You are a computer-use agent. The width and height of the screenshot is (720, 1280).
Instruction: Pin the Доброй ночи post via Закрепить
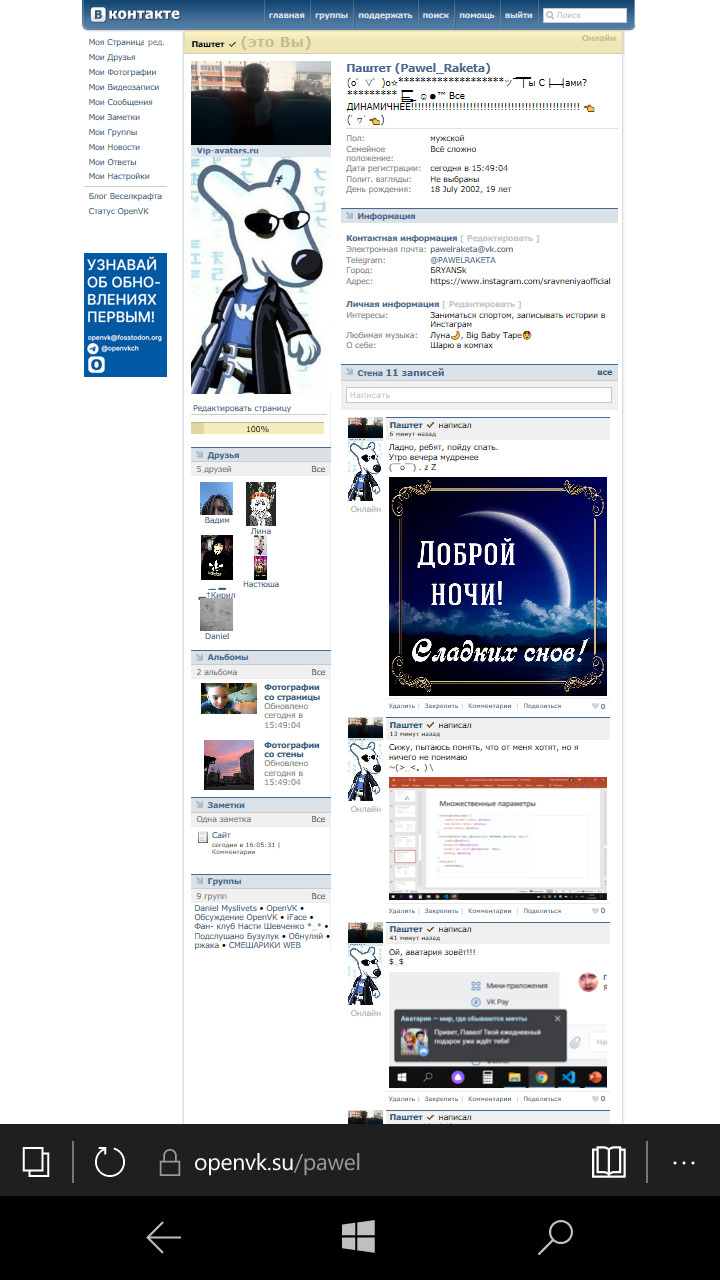point(441,706)
